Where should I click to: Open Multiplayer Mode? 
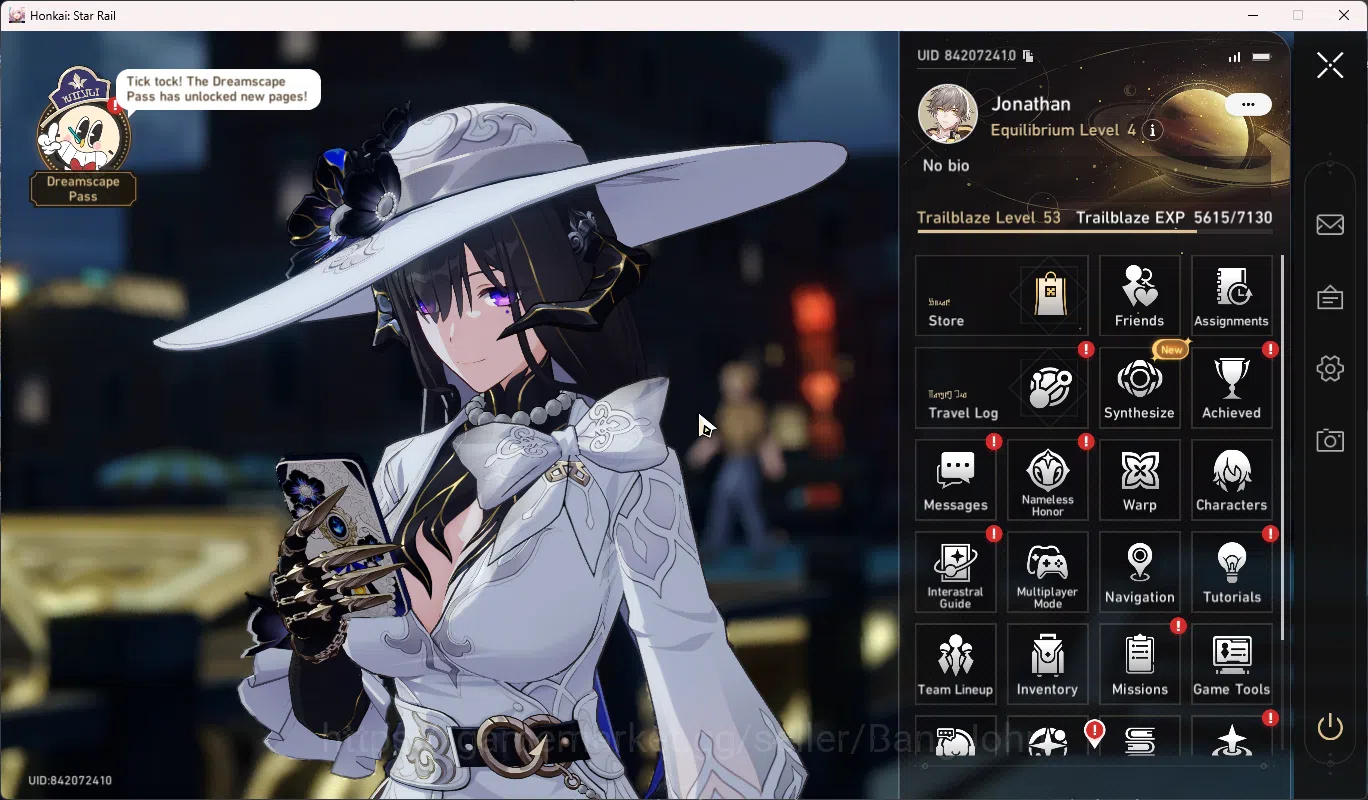pyautogui.click(x=1047, y=572)
